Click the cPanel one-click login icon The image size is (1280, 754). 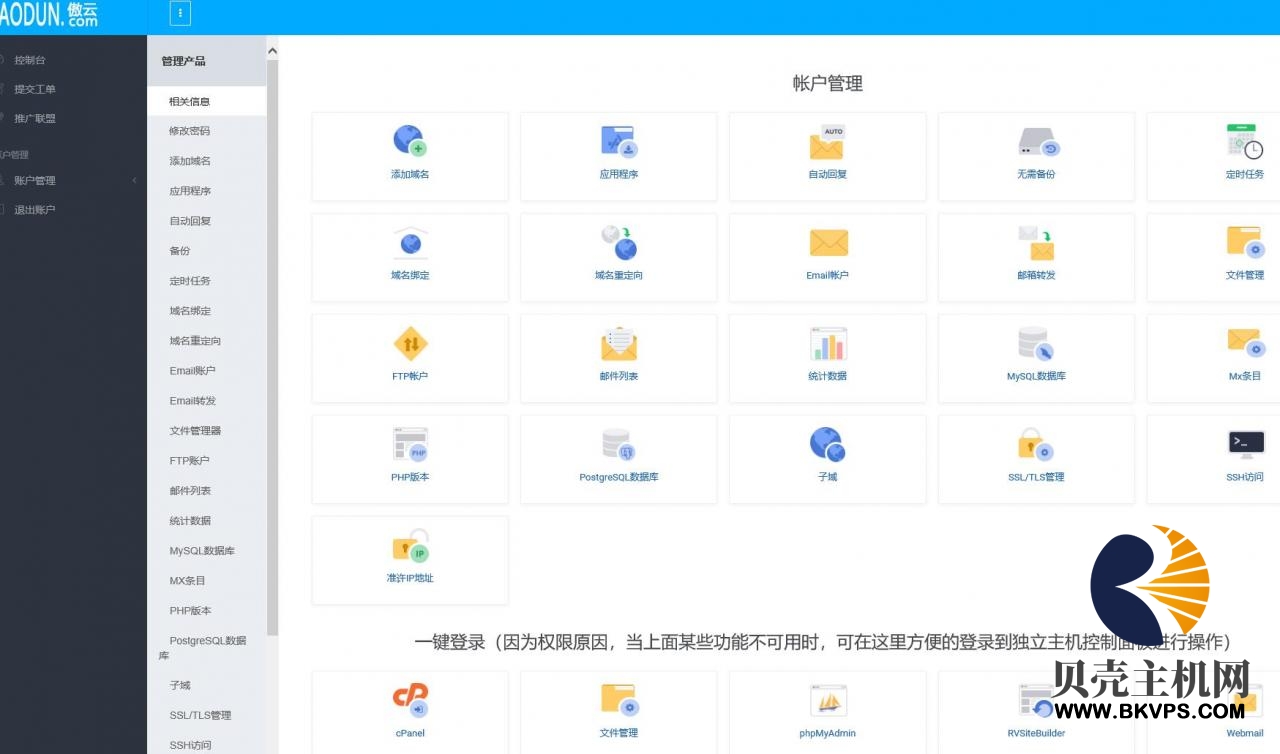[x=410, y=699]
